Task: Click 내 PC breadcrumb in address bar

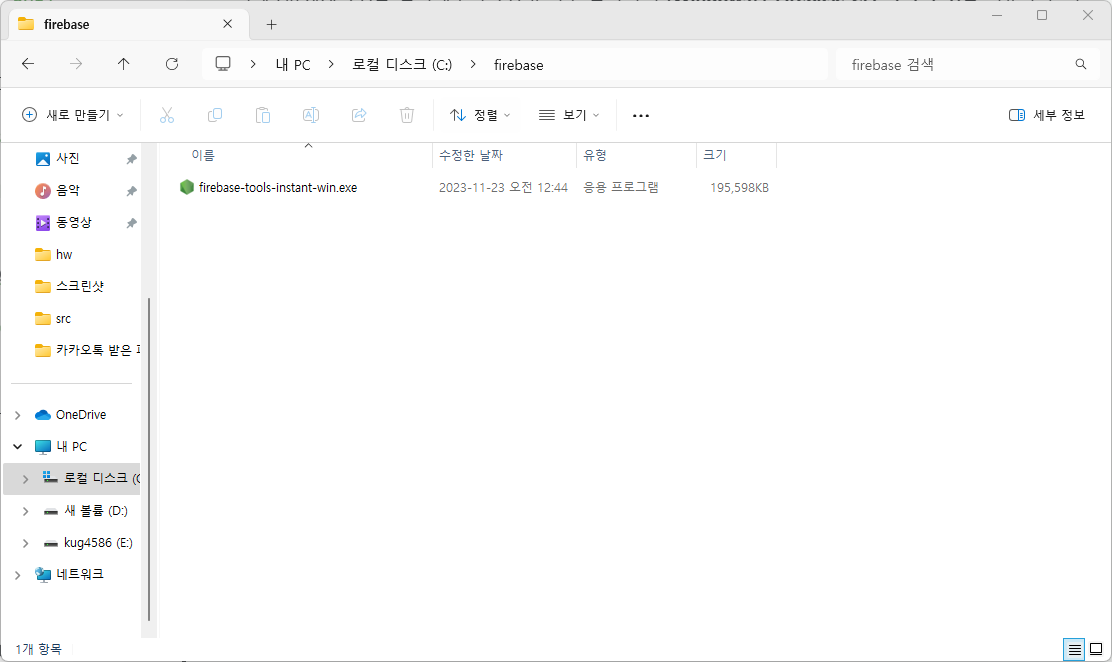Action: coord(293,65)
